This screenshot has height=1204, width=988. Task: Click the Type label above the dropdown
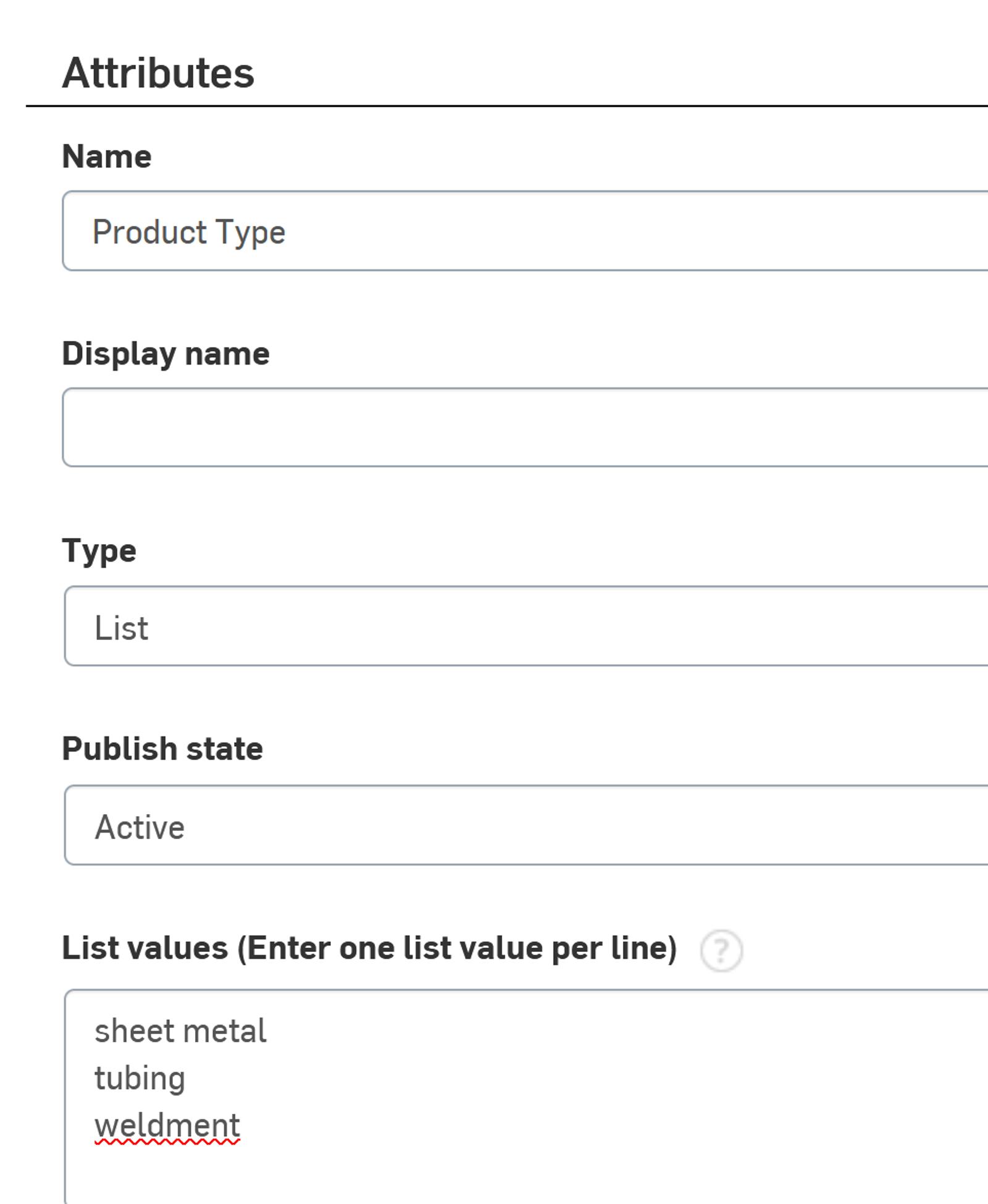99,550
